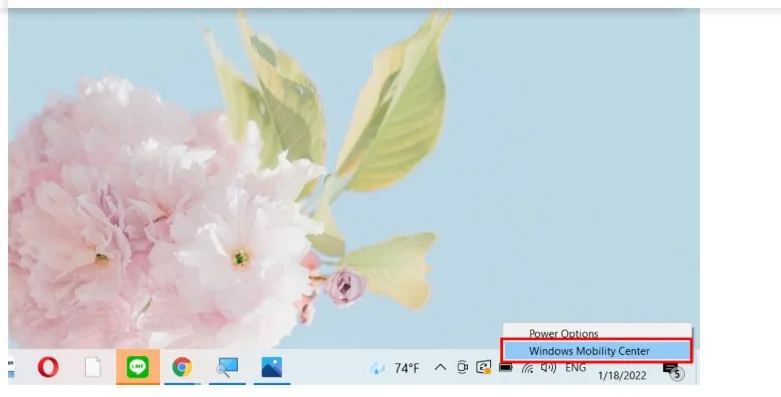
Task: Open the Opera browser from the taskbar
Action: (x=48, y=368)
